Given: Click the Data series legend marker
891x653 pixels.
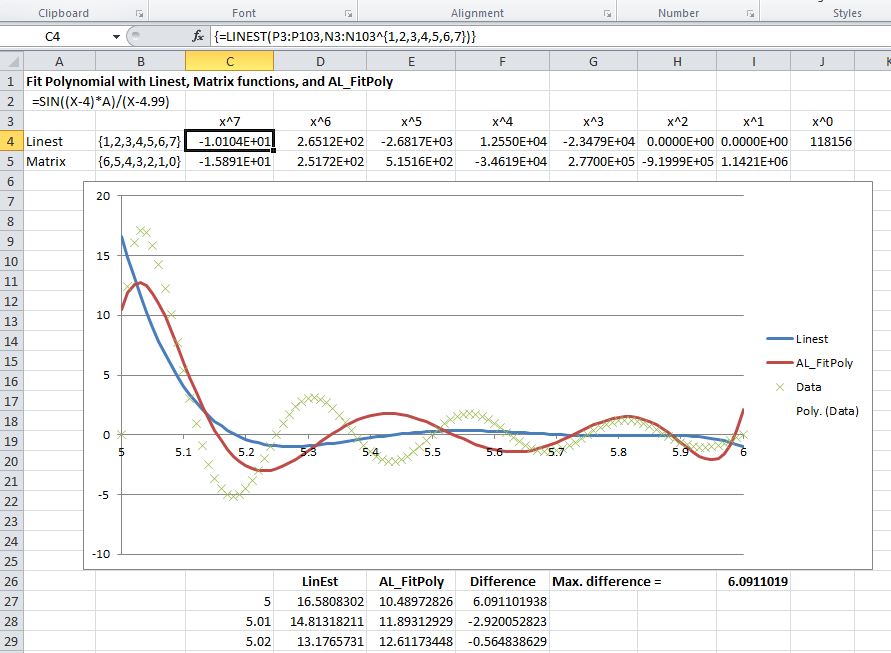Looking at the screenshot, I should tap(779, 387).
